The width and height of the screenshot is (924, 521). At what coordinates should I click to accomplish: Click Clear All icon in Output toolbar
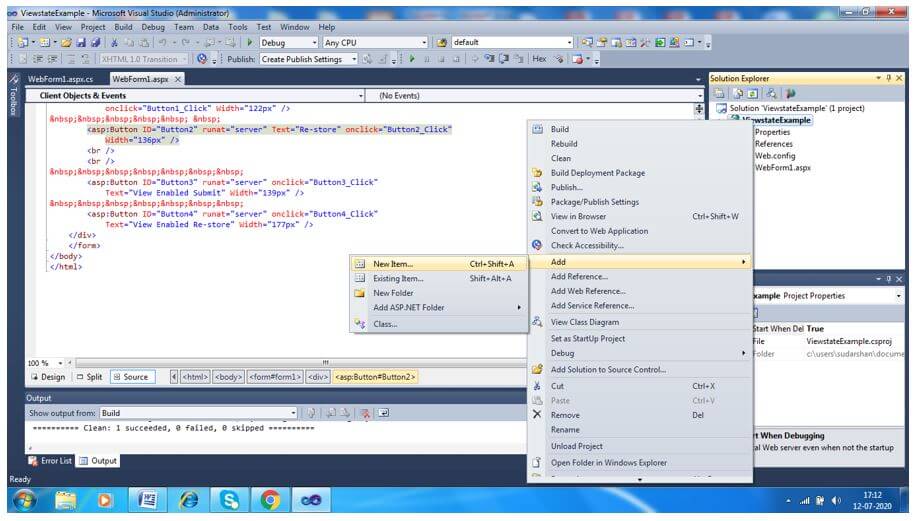366,413
